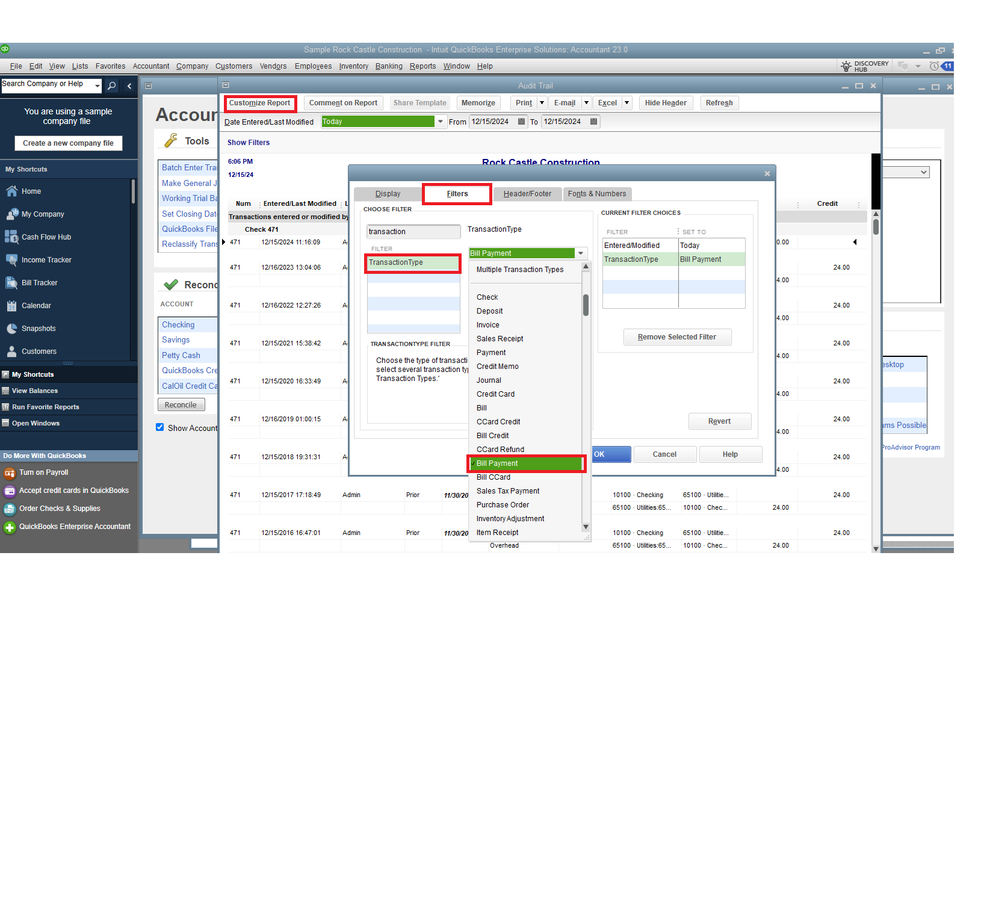Open the search scope dropdown arrow
Screen dimensions: 999x910
(97, 85)
